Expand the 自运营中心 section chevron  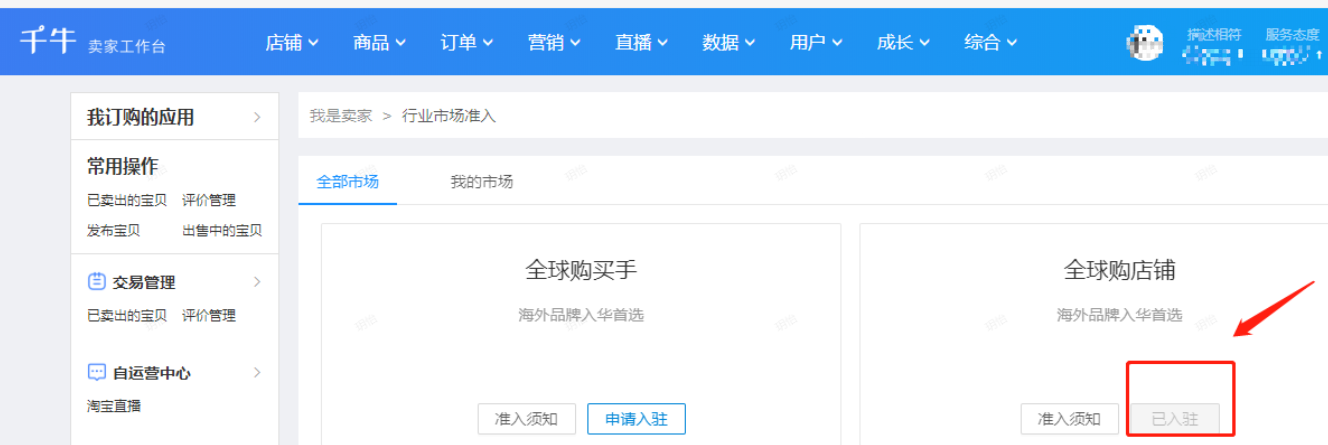pyautogui.click(x=257, y=373)
